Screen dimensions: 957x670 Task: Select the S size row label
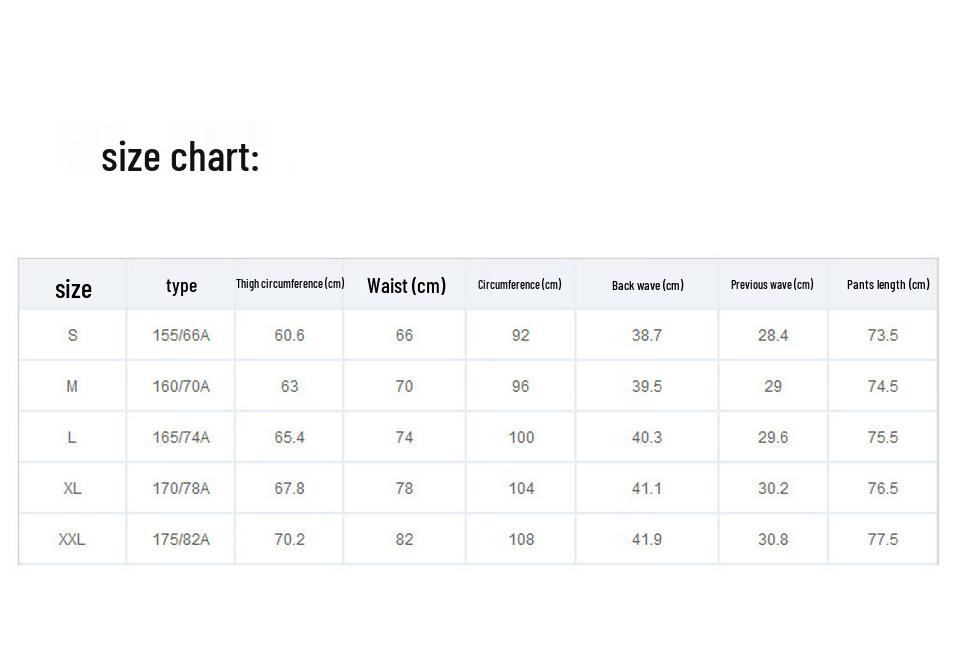[73, 335]
